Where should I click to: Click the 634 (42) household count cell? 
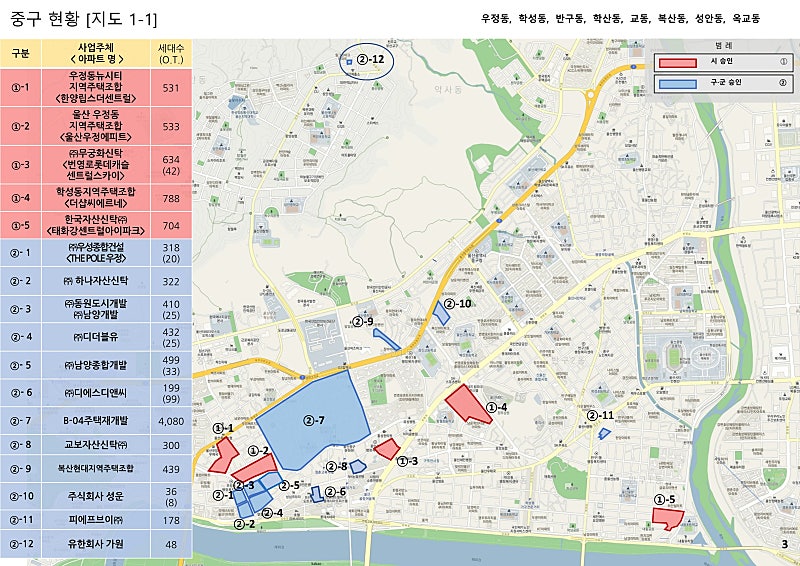(x=171, y=165)
